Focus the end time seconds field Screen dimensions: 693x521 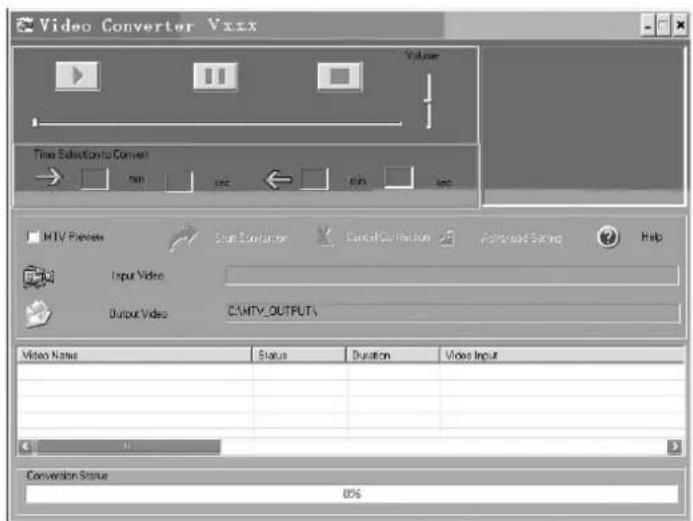[x=399, y=178]
